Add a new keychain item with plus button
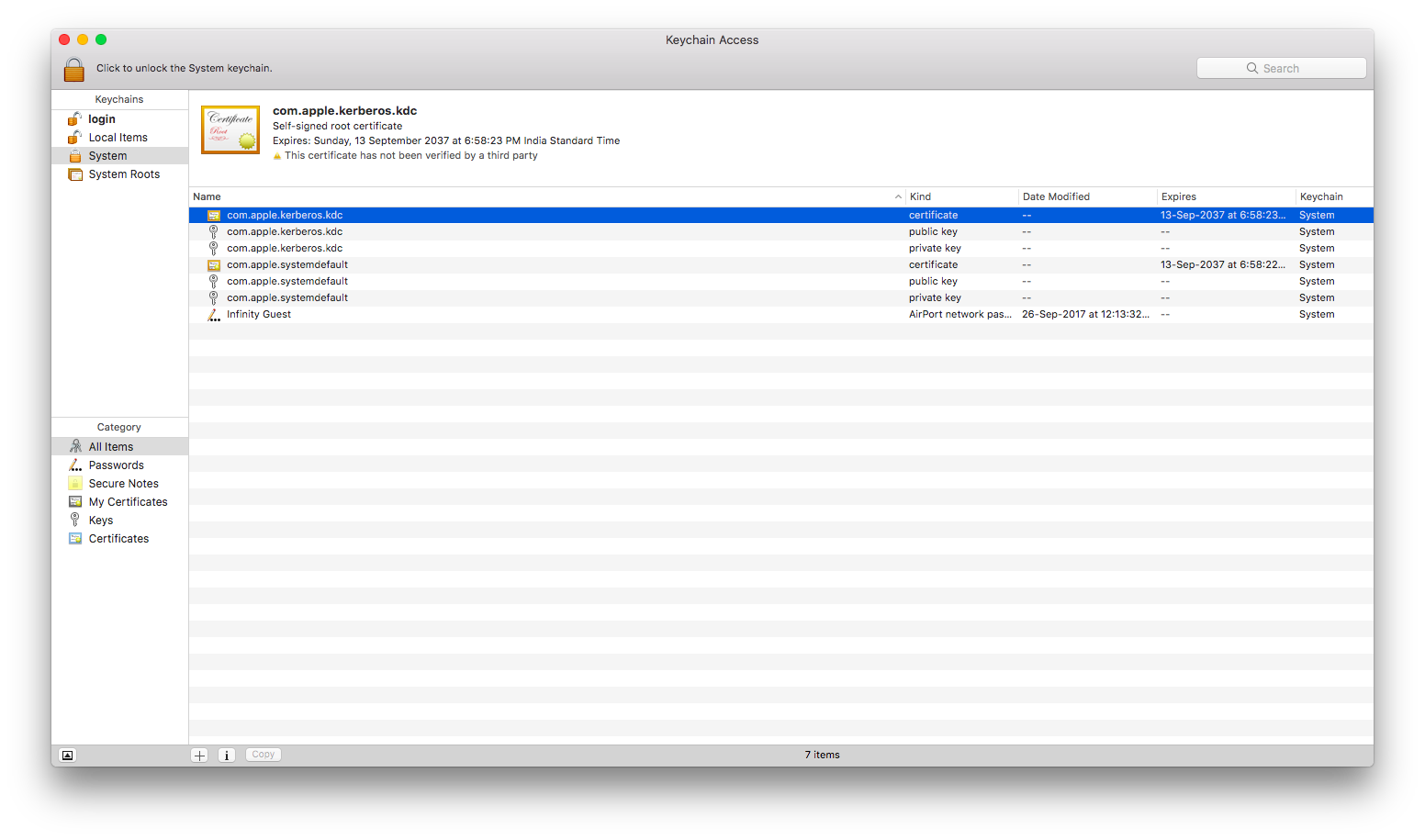 pos(199,756)
